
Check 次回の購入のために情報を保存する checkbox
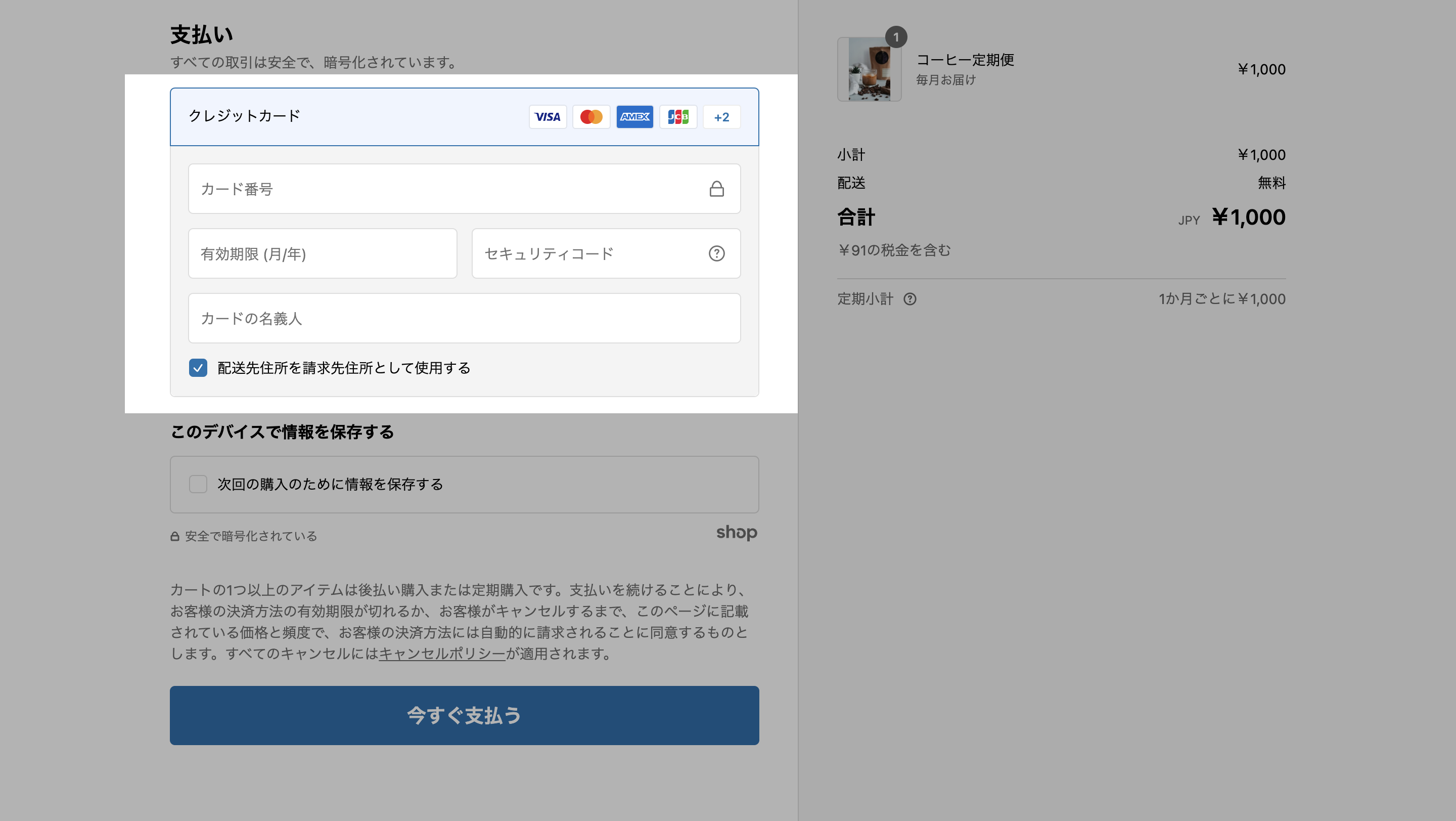tap(198, 484)
